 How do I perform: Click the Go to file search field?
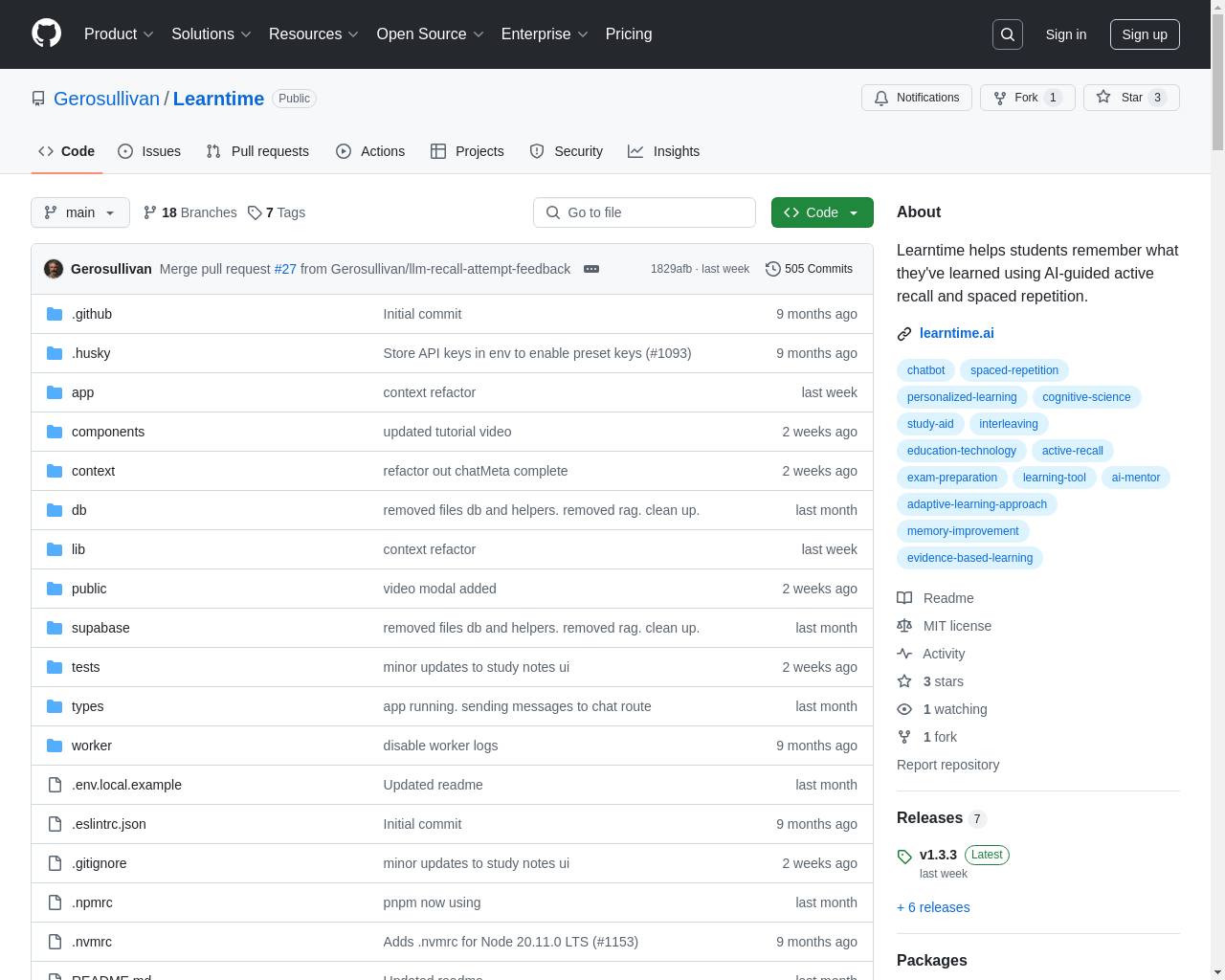[644, 212]
